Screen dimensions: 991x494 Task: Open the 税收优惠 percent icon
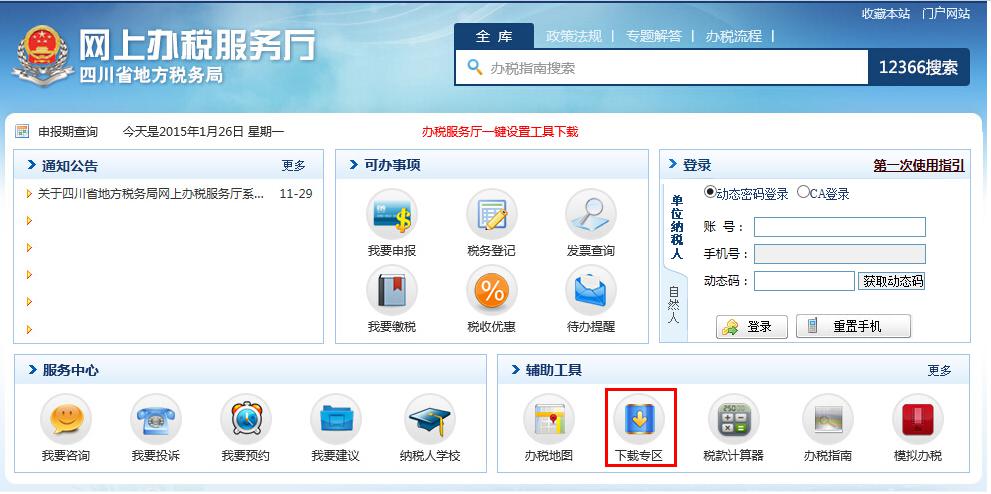click(492, 291)
